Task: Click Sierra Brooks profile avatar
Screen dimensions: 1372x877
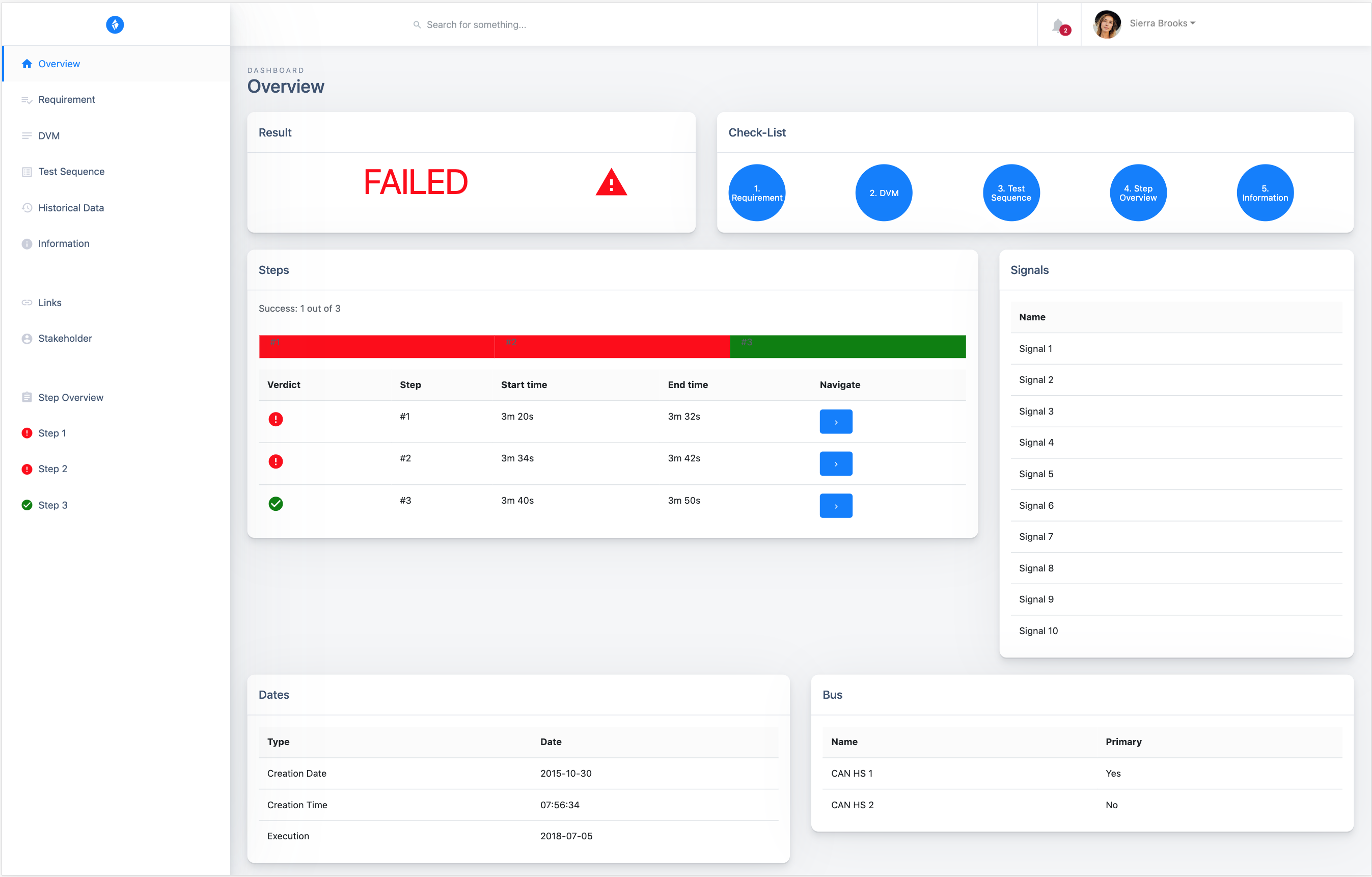Action: pyautogui.click(x=1107, y=24)
